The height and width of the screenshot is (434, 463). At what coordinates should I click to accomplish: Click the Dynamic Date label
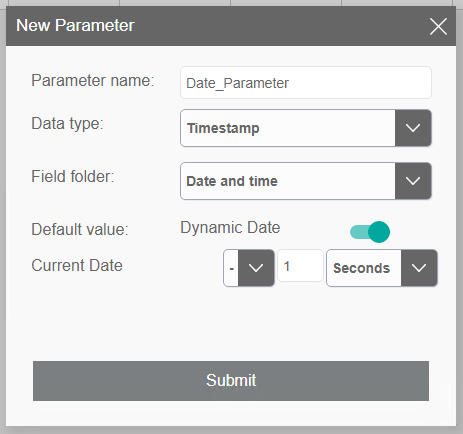230,228
